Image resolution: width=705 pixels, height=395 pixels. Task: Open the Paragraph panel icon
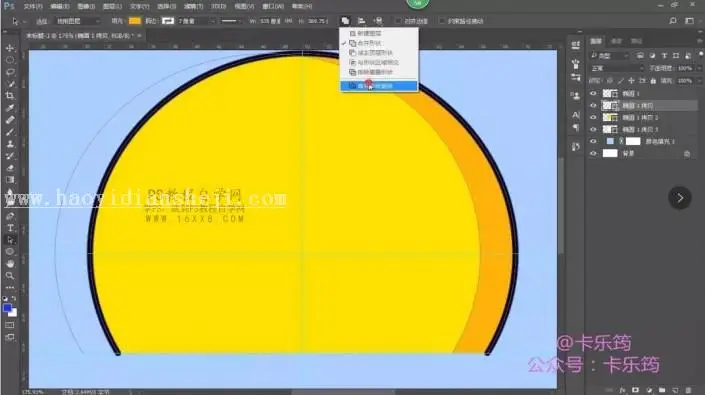point(576,128)
